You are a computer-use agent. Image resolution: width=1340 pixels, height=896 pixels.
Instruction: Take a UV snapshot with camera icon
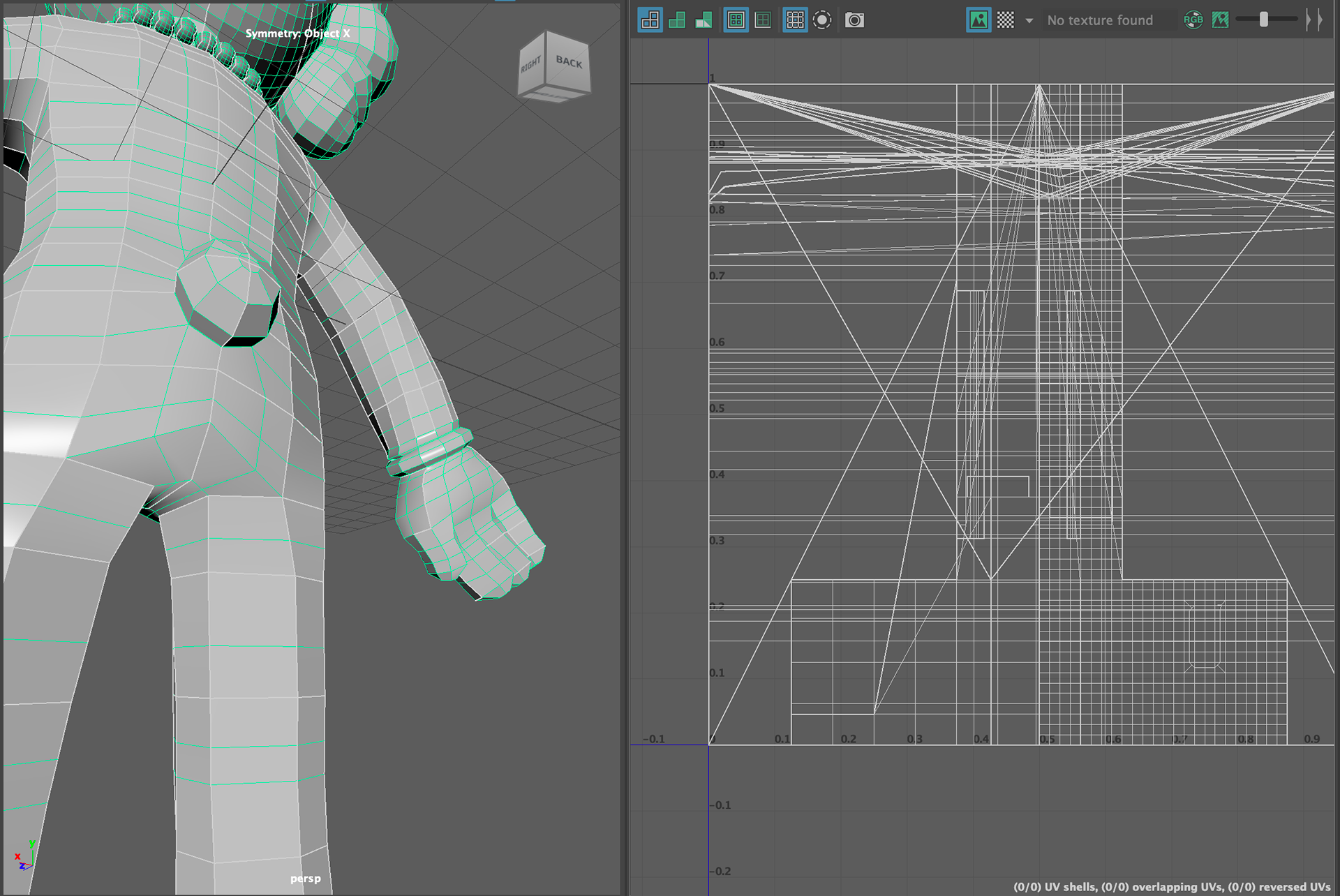click(x=854, y=20)
